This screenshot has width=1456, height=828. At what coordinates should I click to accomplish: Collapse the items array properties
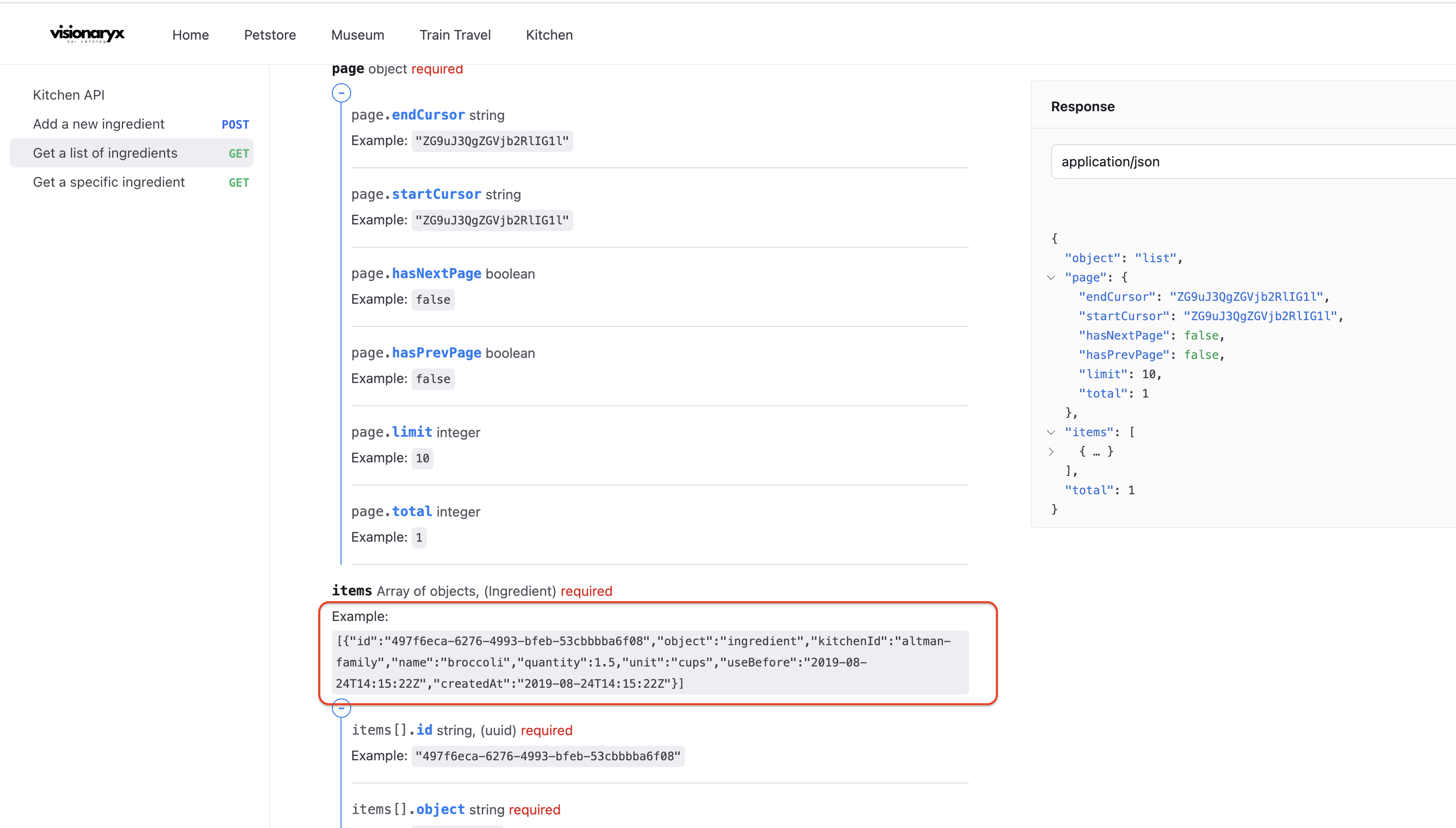(341, 709)
